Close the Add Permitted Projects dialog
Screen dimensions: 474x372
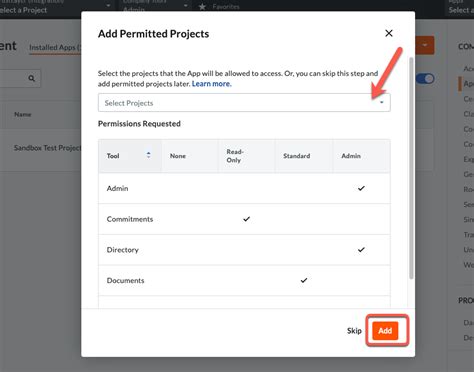pos(389,33)
